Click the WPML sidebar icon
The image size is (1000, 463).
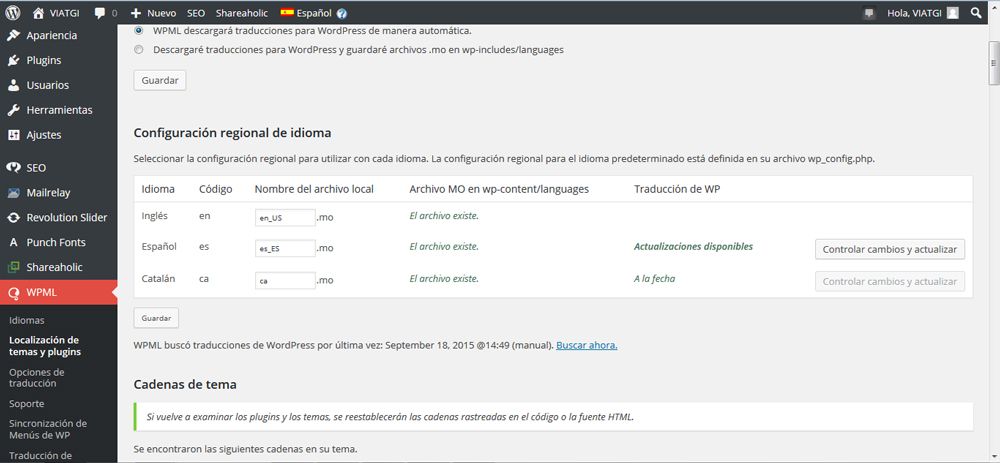13,293
